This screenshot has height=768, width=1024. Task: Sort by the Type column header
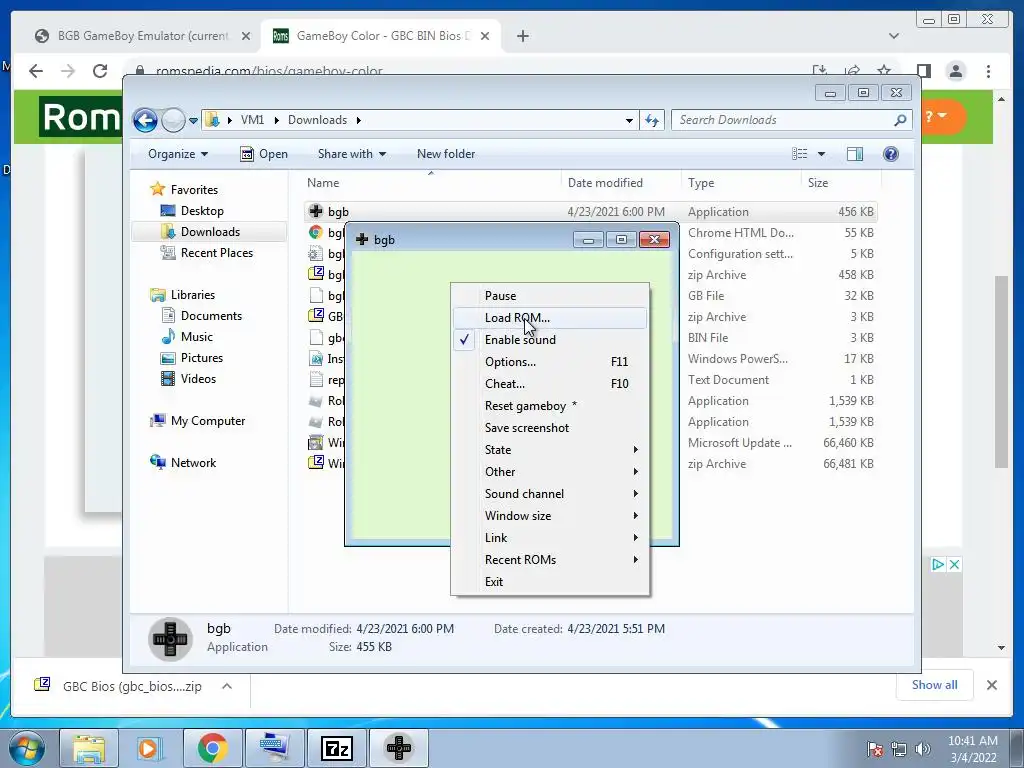[741, 183]
